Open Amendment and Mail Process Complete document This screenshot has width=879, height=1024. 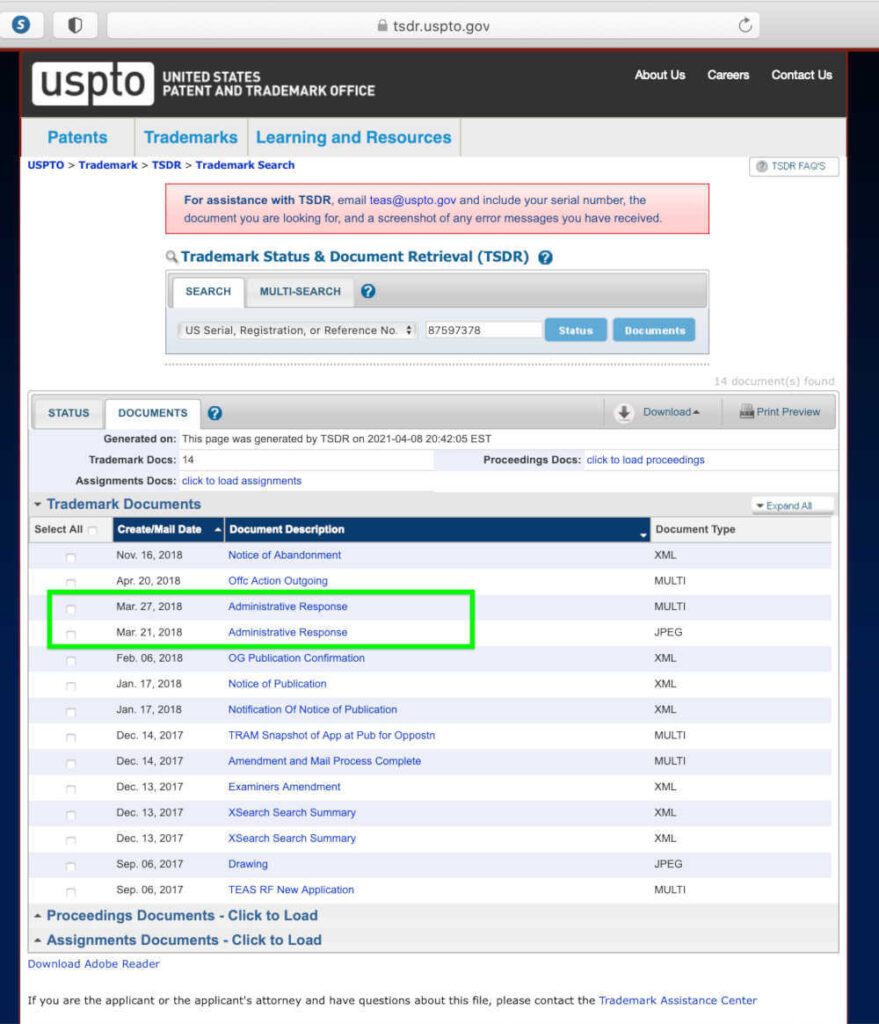(324, 761)
